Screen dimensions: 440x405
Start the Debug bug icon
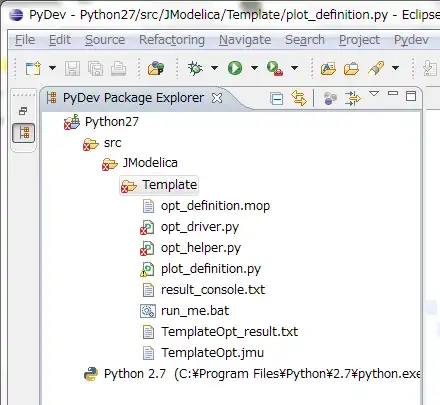coord(195,68)
